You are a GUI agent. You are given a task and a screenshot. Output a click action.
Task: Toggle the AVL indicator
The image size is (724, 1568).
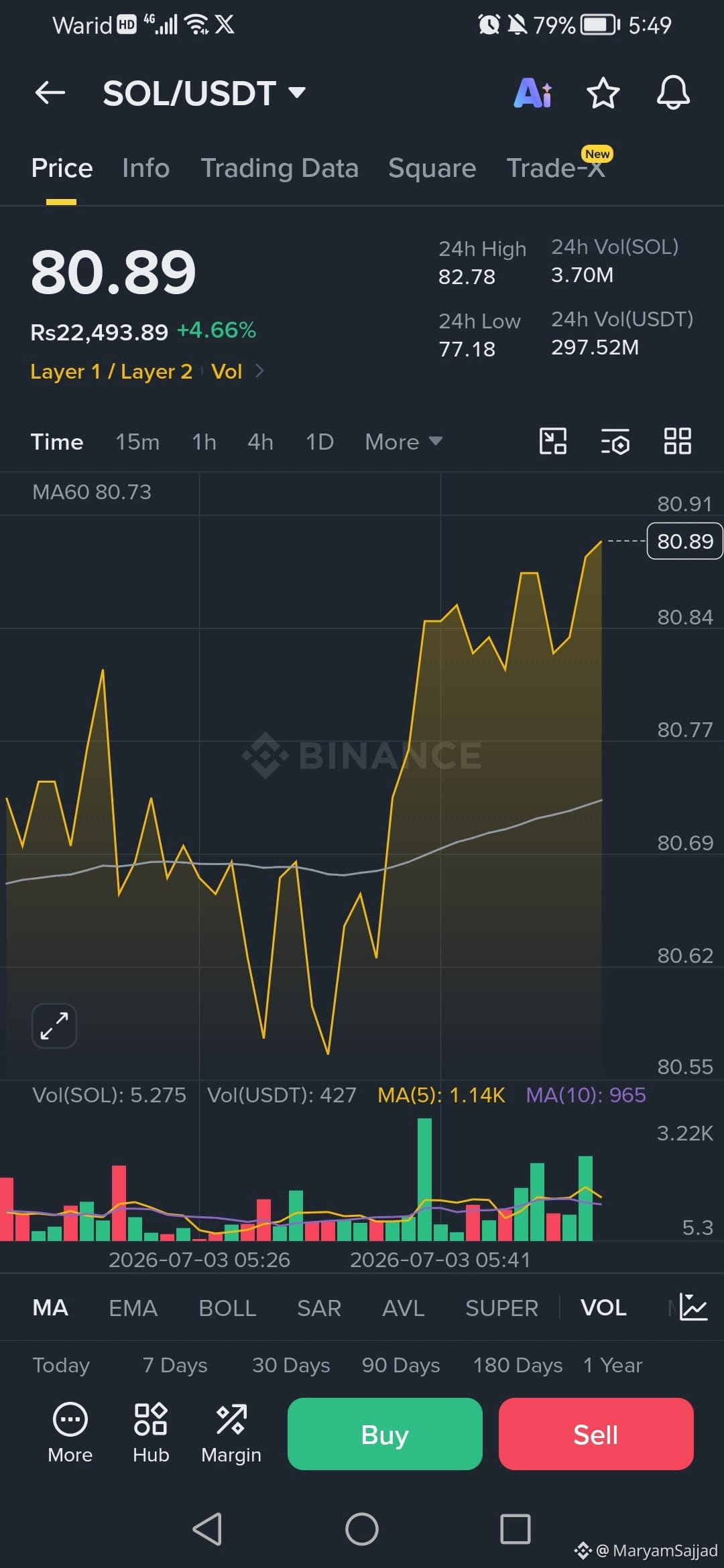(x=404, y=1308)
